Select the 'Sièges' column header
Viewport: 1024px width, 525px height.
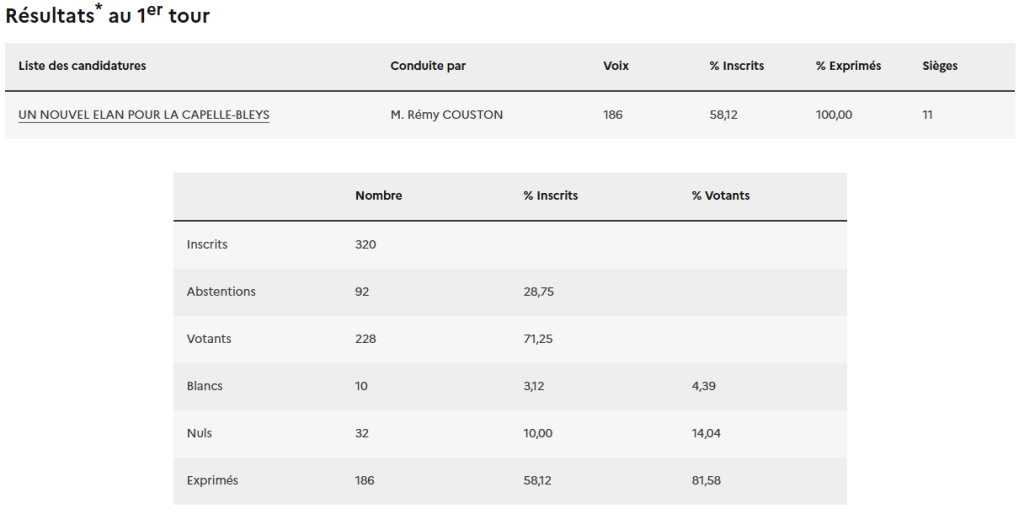click(x=939, y=66)
